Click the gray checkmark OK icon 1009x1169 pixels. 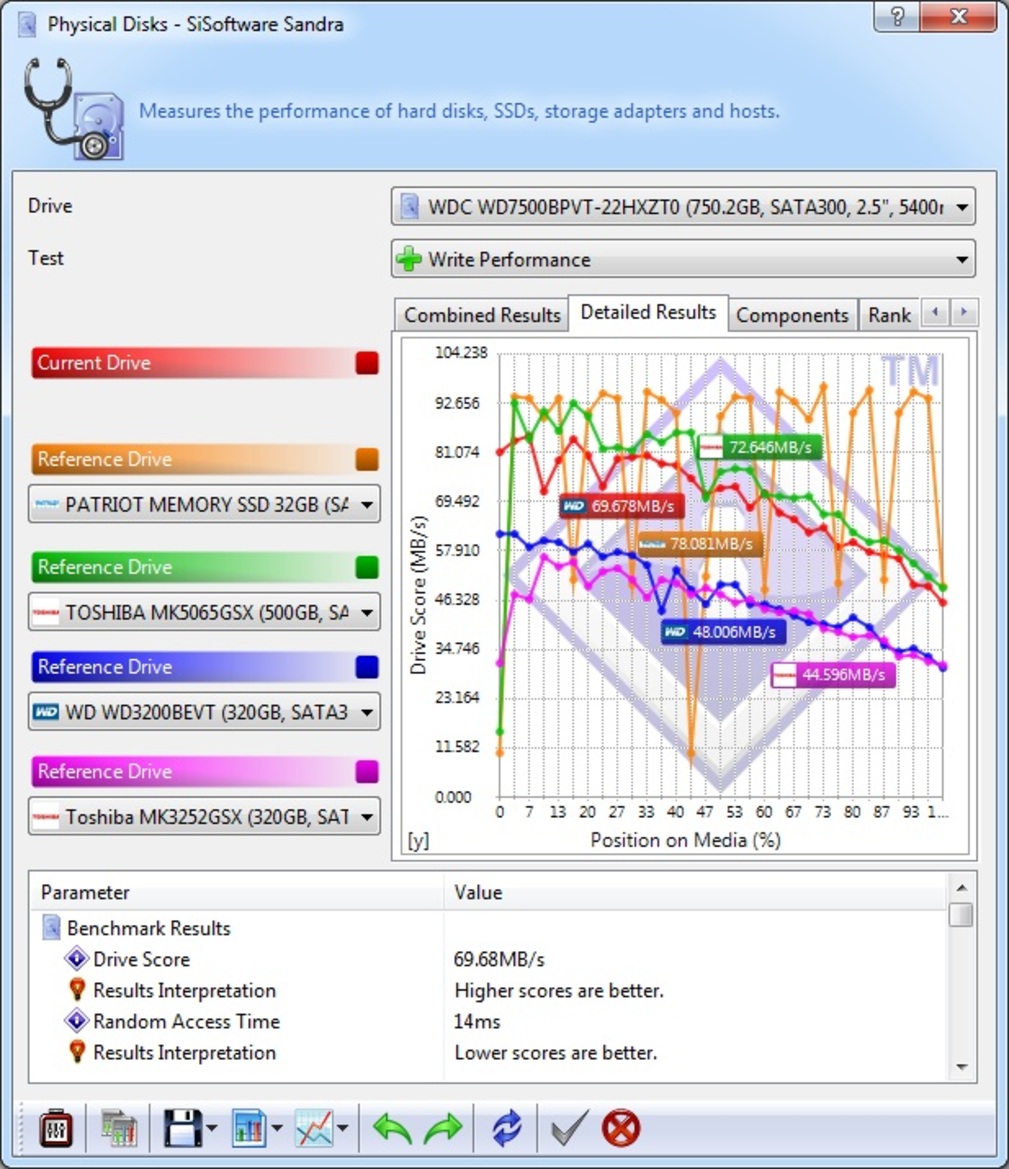pyautogui.click(x=570, y=1128)
